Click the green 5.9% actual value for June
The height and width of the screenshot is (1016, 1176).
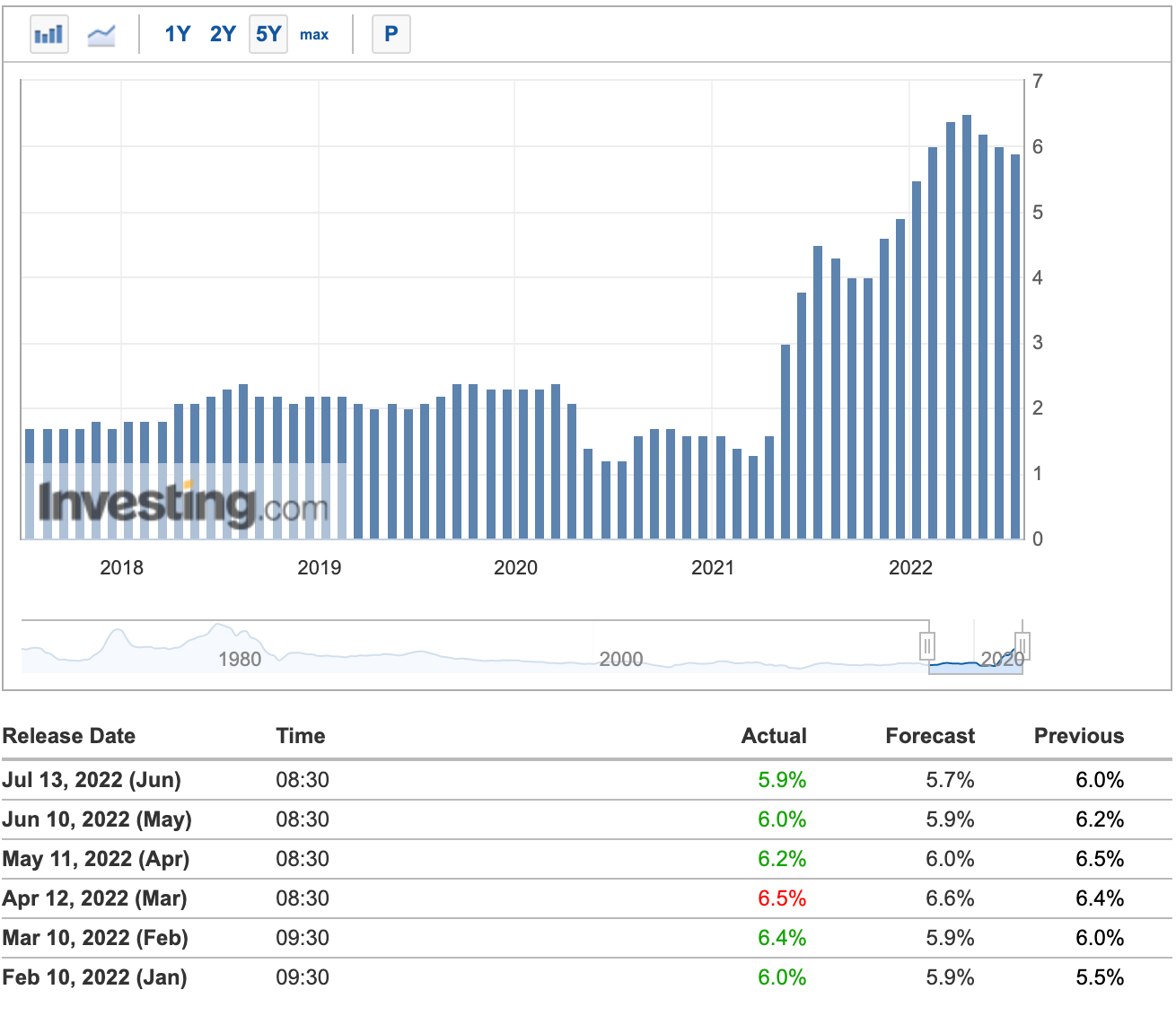(783, 780)
